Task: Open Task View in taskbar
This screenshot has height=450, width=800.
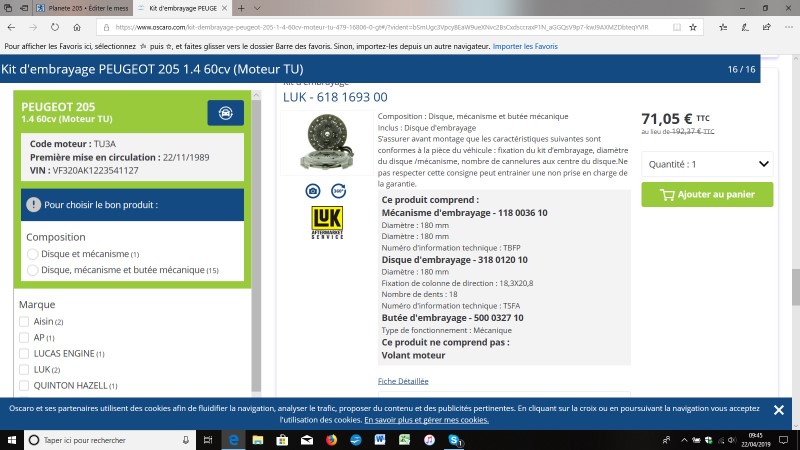Action: point(208,440)
